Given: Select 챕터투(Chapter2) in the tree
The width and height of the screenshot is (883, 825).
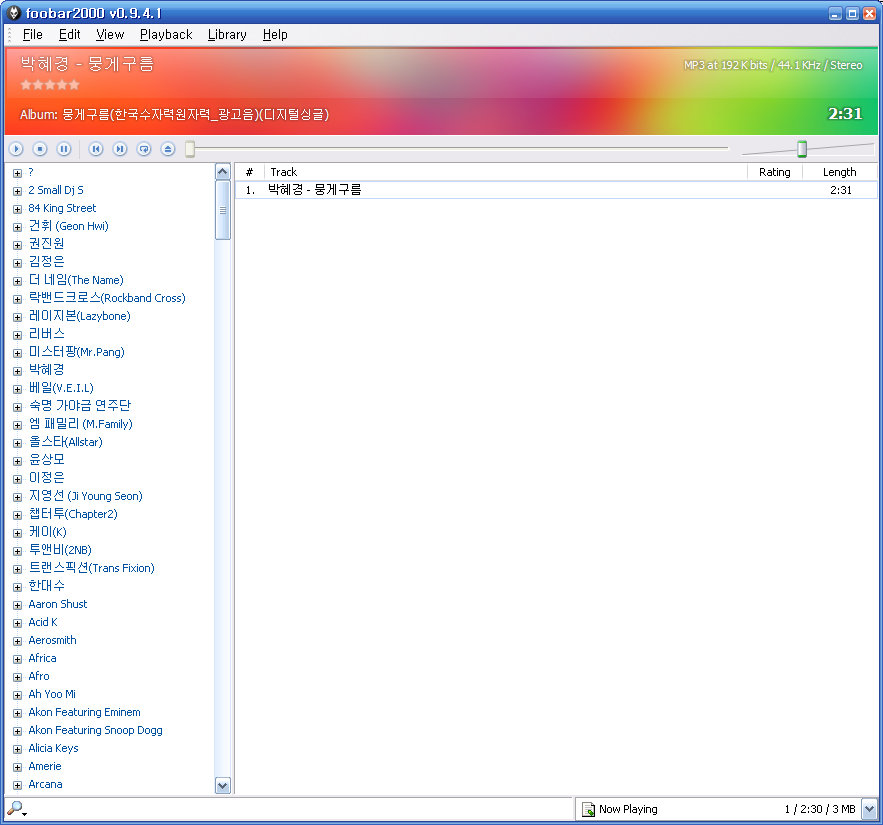Looking at the screenshot, I should (73, 514).
